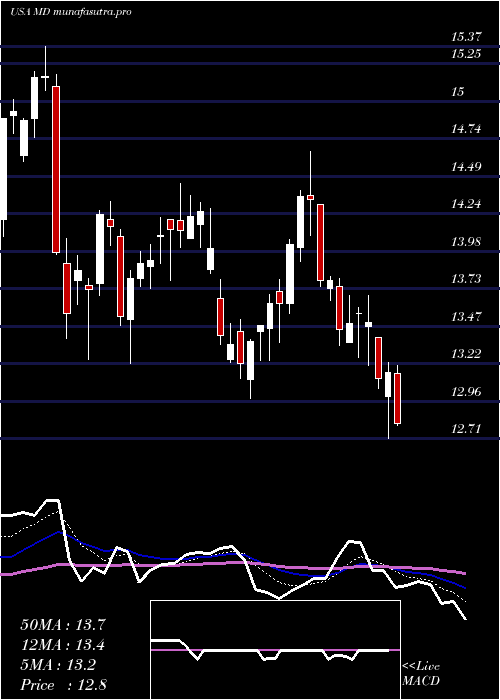Select the 13.47 price level label

tap(466, 317)
